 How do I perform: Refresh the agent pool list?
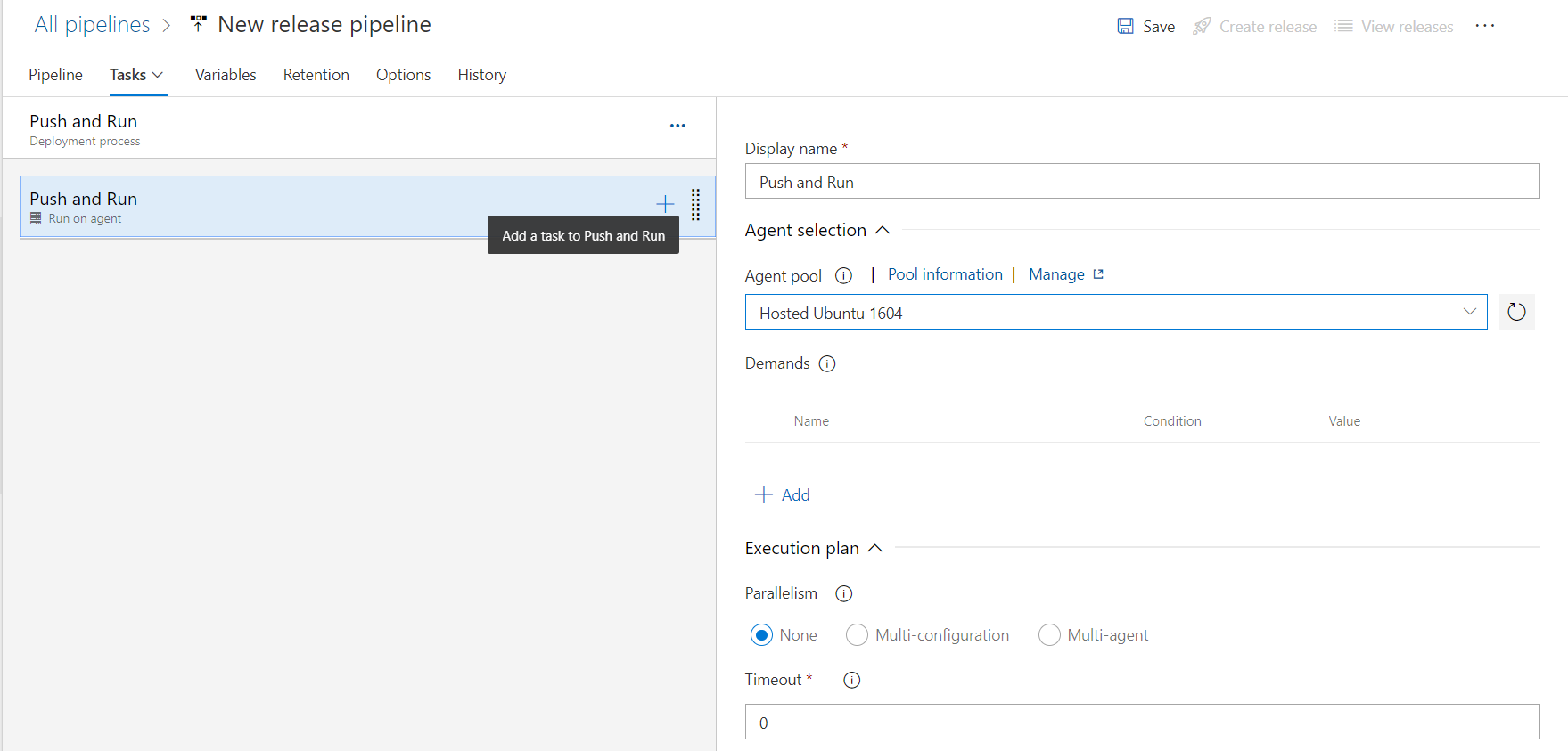coord(1515,312)
